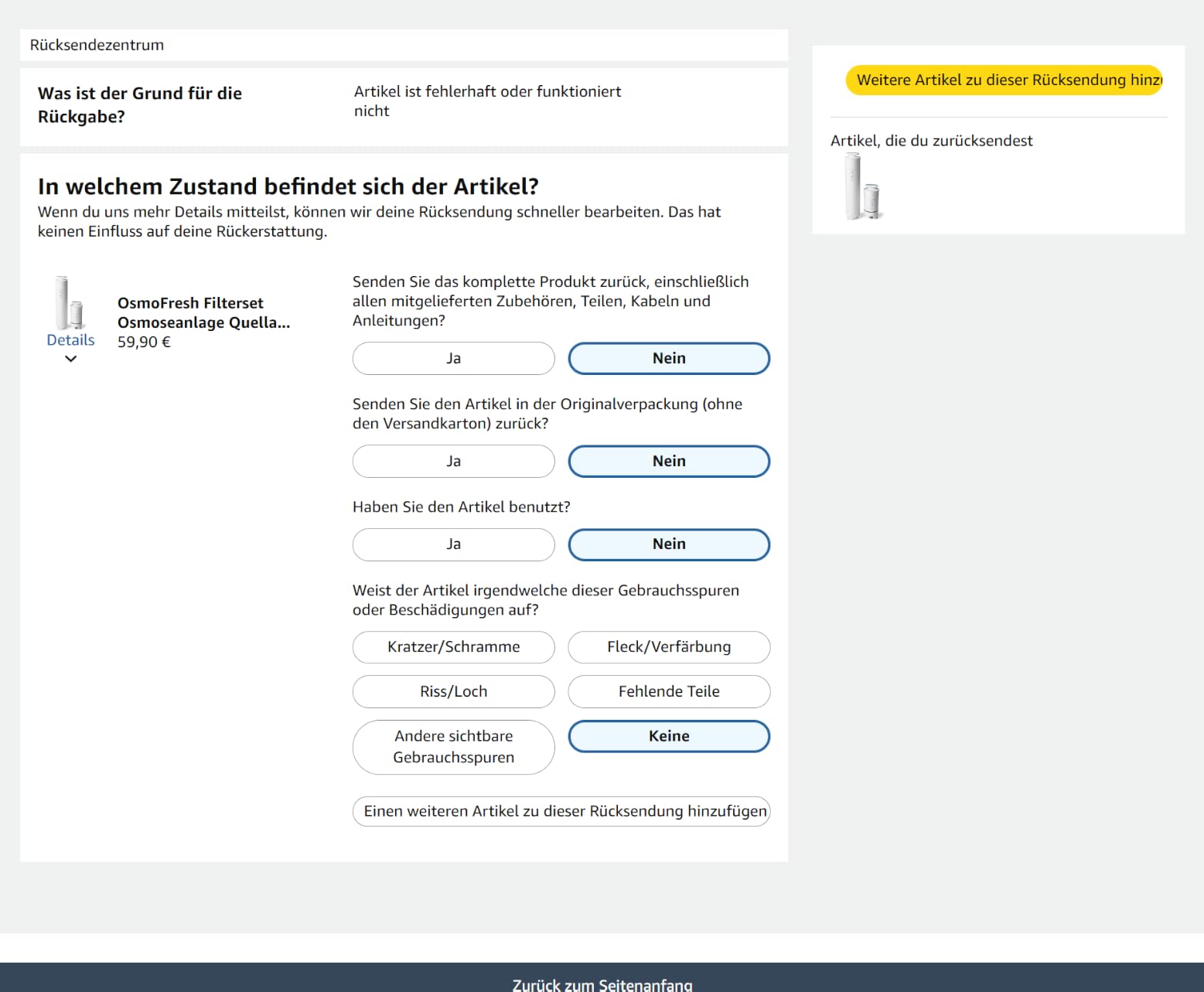This screenshot has height=992, width=1204.
Task: Click the OsmoFresh Filterset Osmoseanlage product title
Action: [203, 312]
